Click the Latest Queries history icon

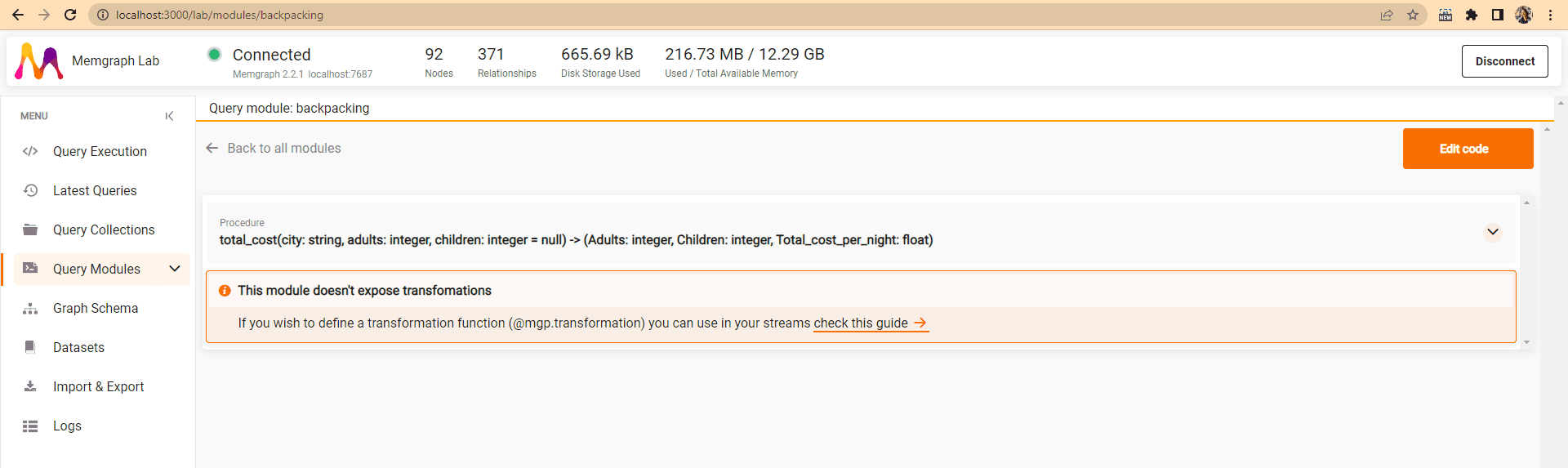tap(30, 190)
